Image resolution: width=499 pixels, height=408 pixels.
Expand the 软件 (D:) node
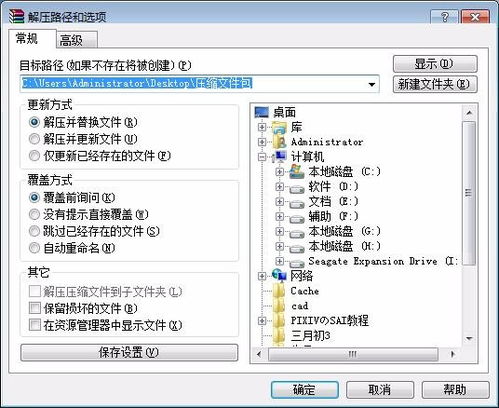[x=280, y=187]
